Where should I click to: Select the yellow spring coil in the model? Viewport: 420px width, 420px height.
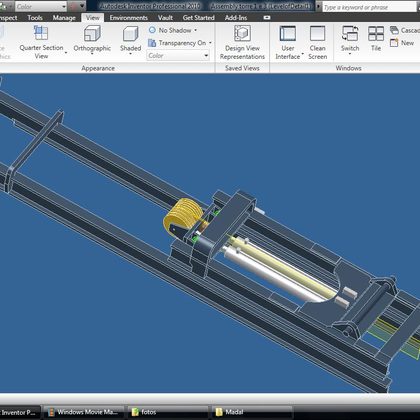tap(184, 216)
